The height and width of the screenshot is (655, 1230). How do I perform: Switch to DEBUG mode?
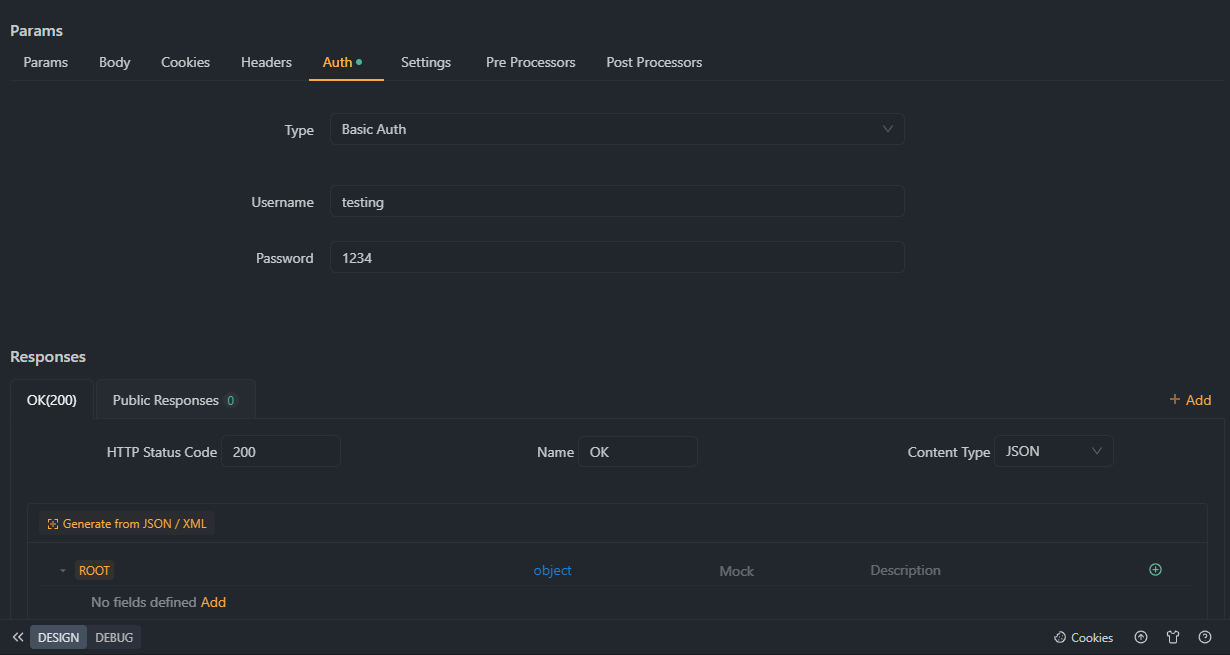click(x=113, y=637)
